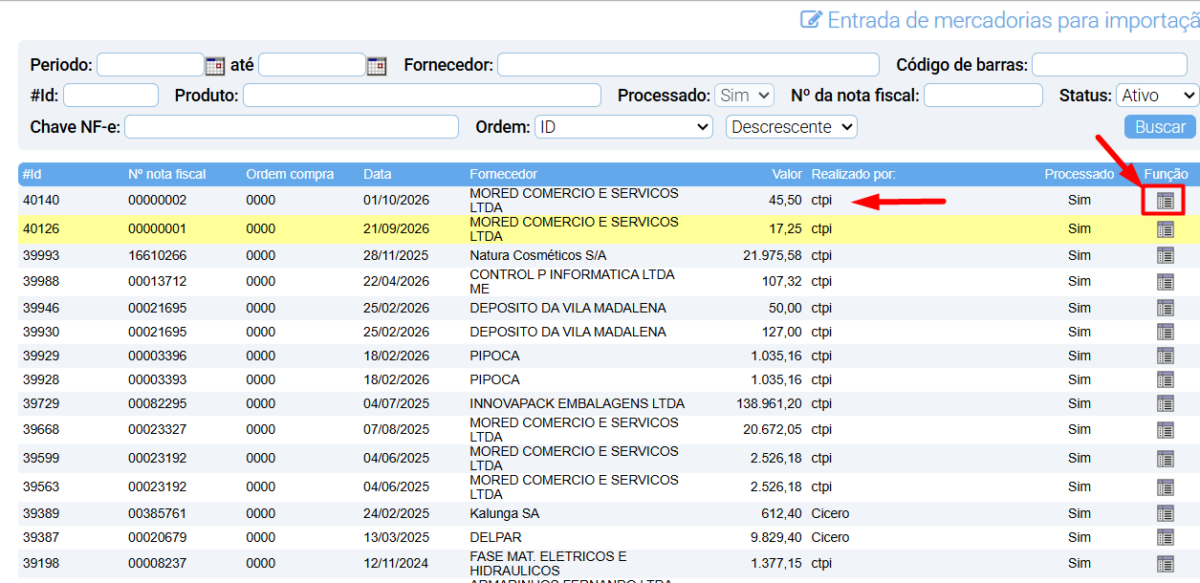
Task: Click supplier DELPAR
Action: [494, 538]
